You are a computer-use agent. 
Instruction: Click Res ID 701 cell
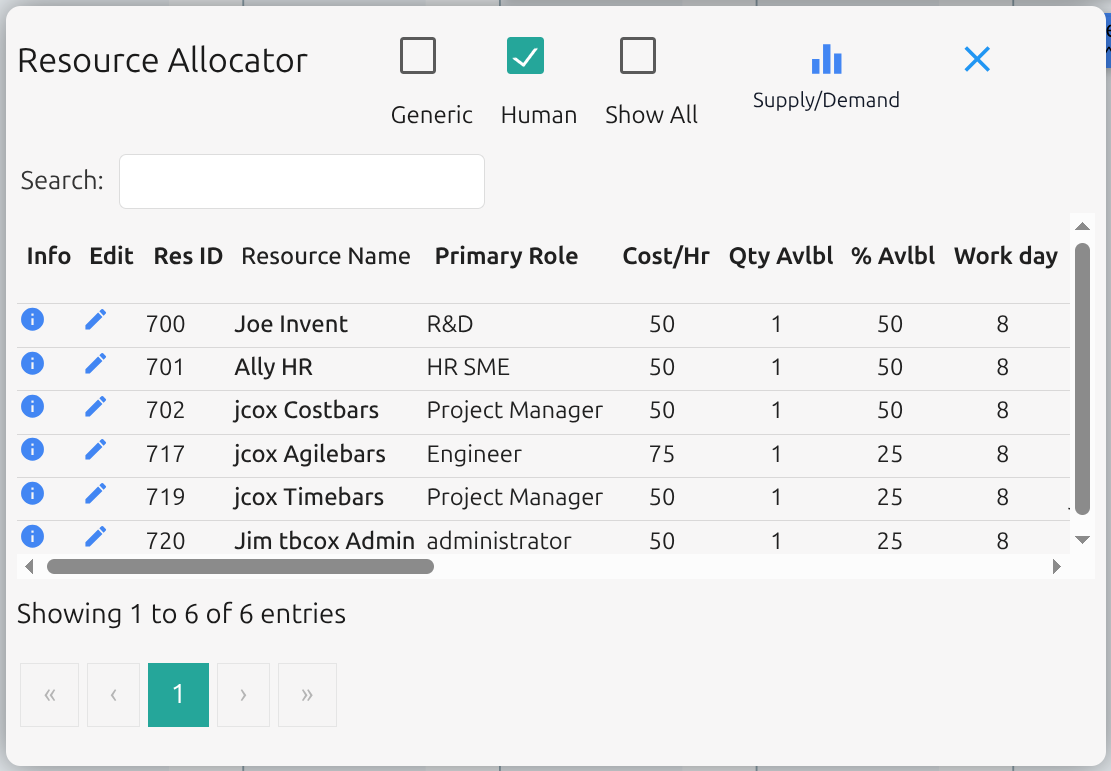click(x=165, y=368)
